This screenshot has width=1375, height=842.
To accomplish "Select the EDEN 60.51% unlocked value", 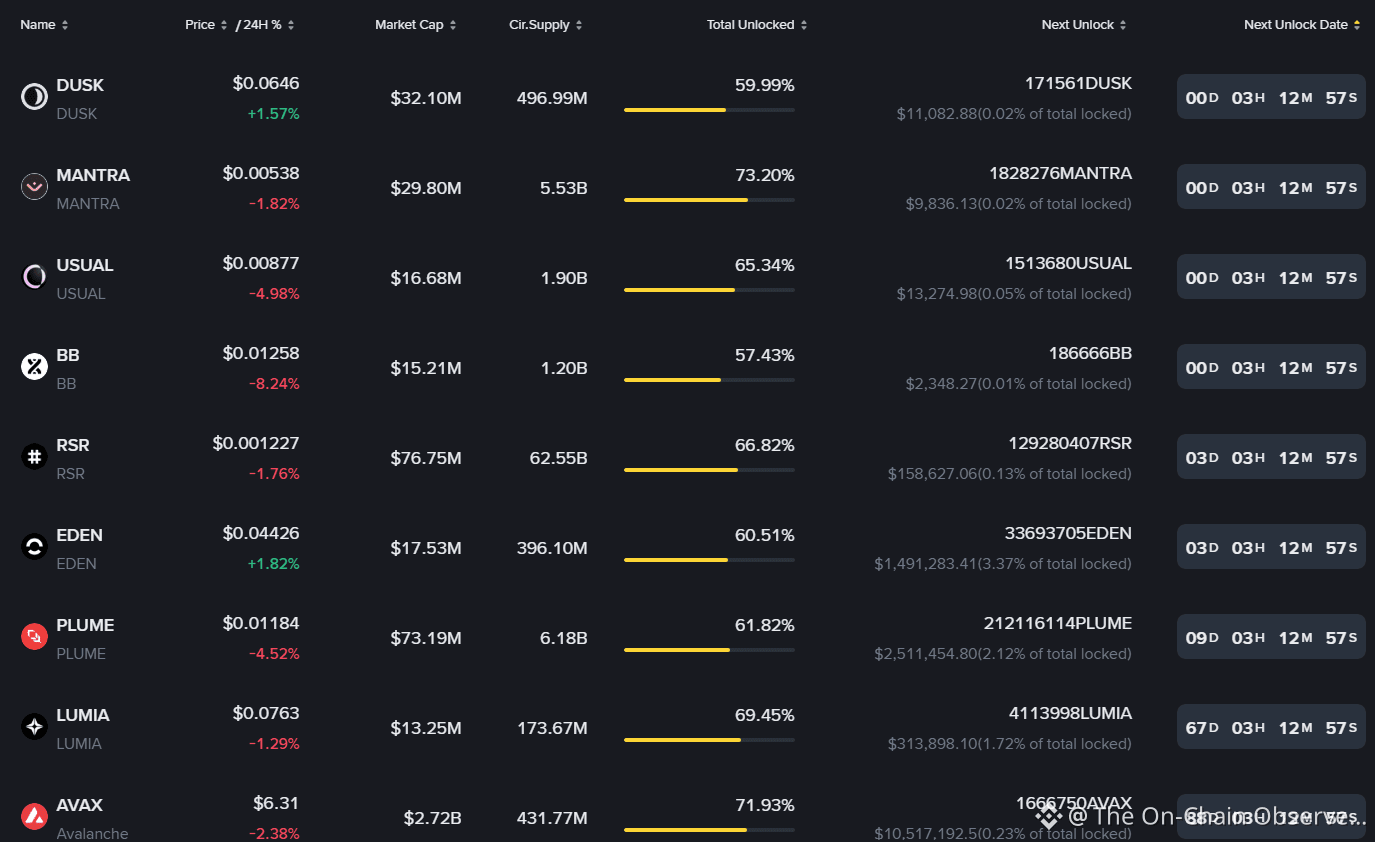I will click(765, 536).
